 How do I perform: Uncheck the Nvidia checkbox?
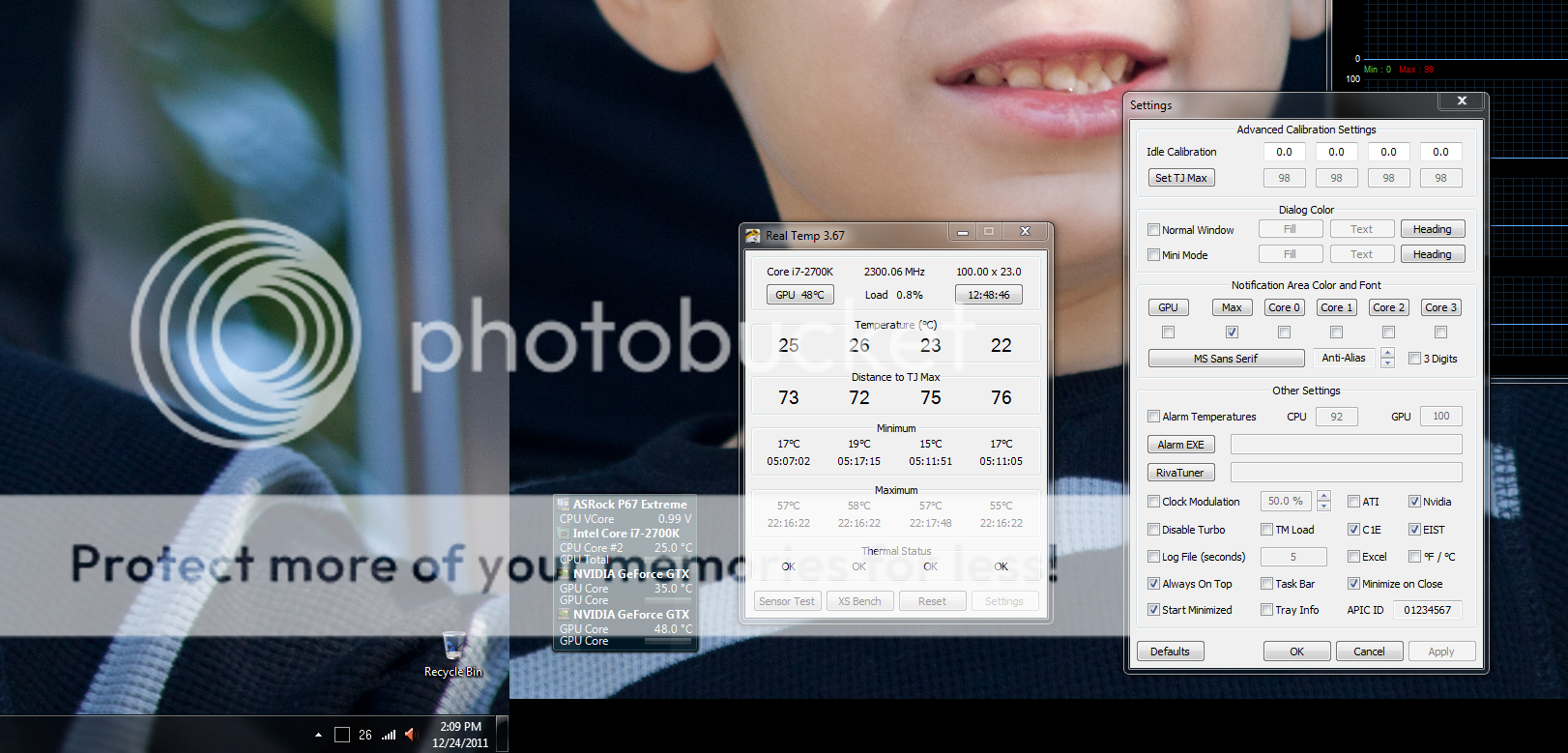pyautogui.click(x=1414, y=502)
